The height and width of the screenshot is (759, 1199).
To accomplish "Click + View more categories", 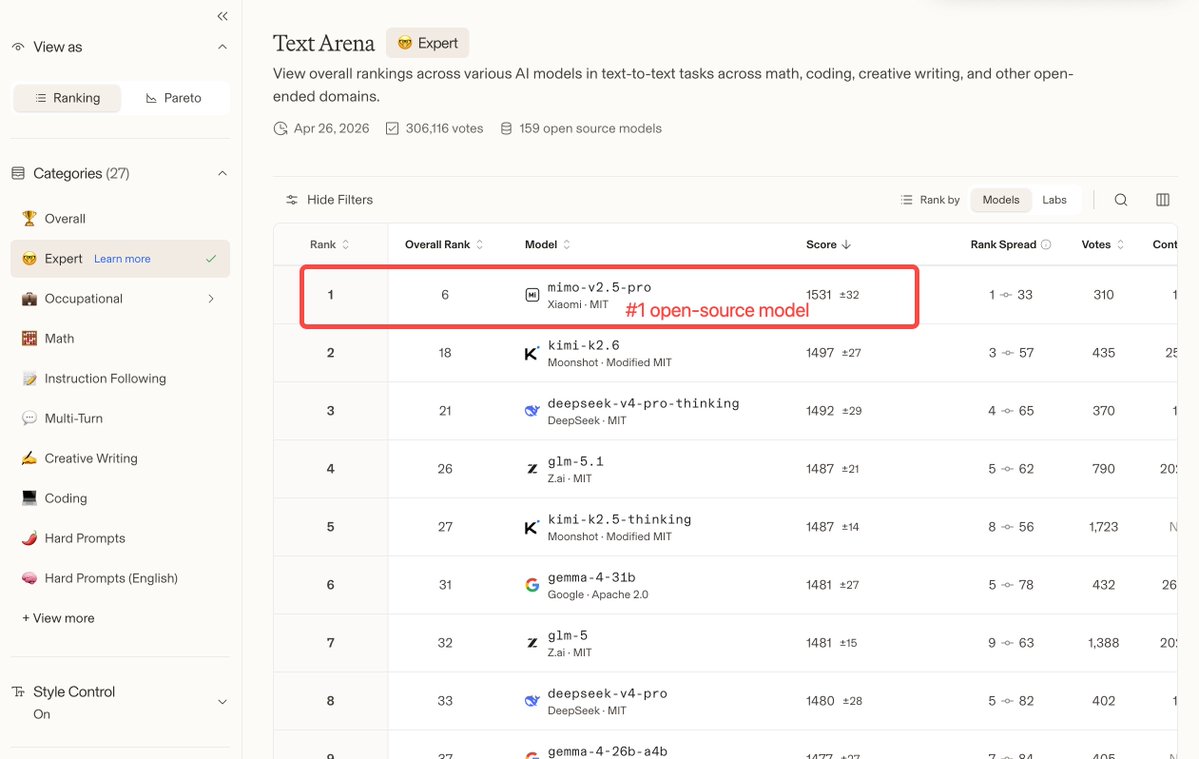I will click(58, 618).
